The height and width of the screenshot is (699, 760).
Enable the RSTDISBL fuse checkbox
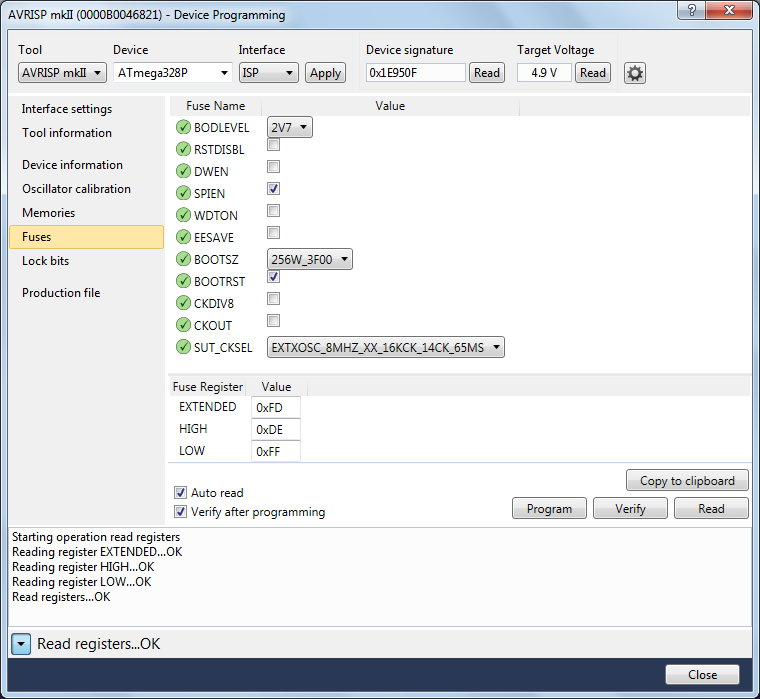click(x=273, y=145)
